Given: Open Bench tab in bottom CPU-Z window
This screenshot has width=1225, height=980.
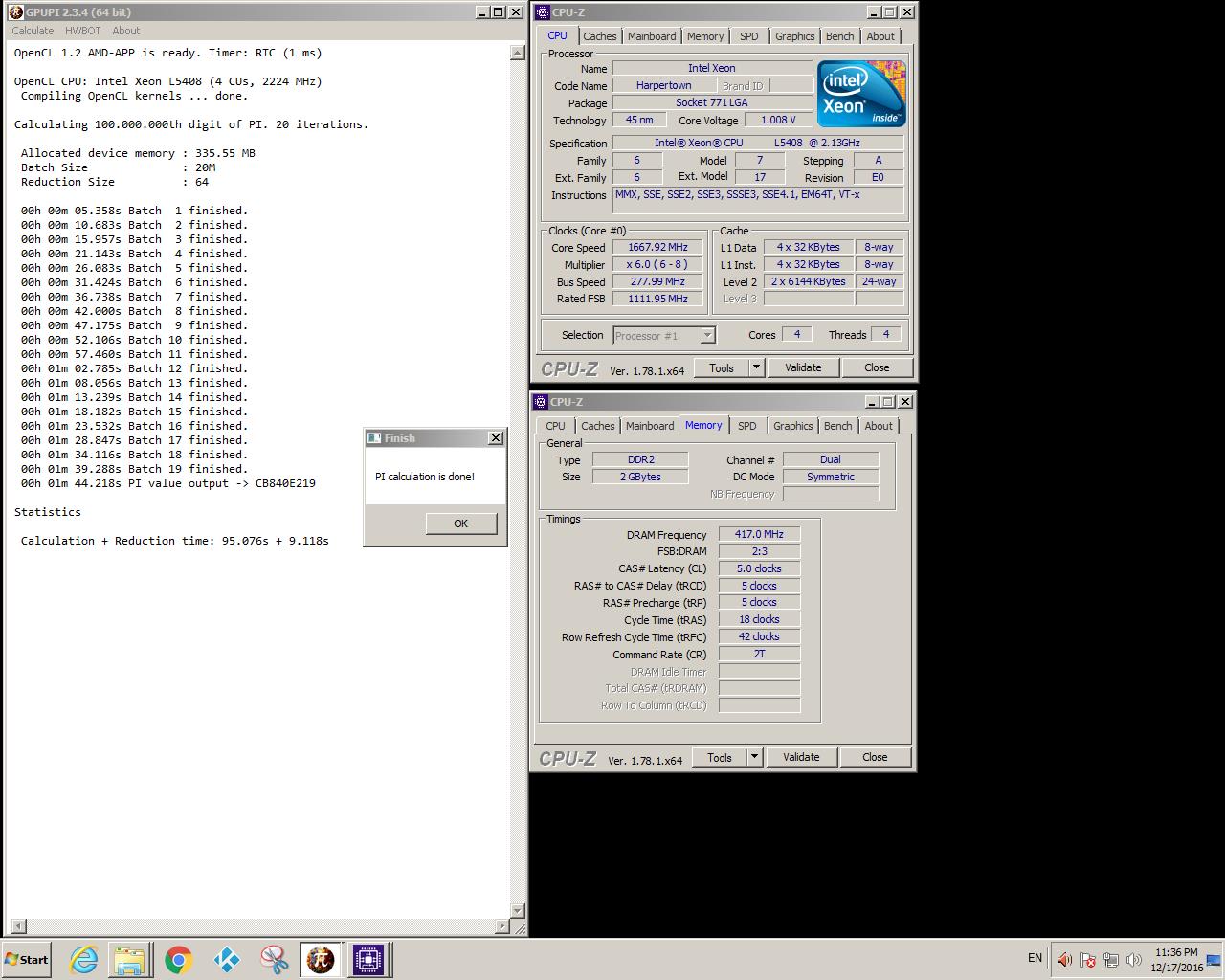Looking at the screenshot, I should (838, 426).
